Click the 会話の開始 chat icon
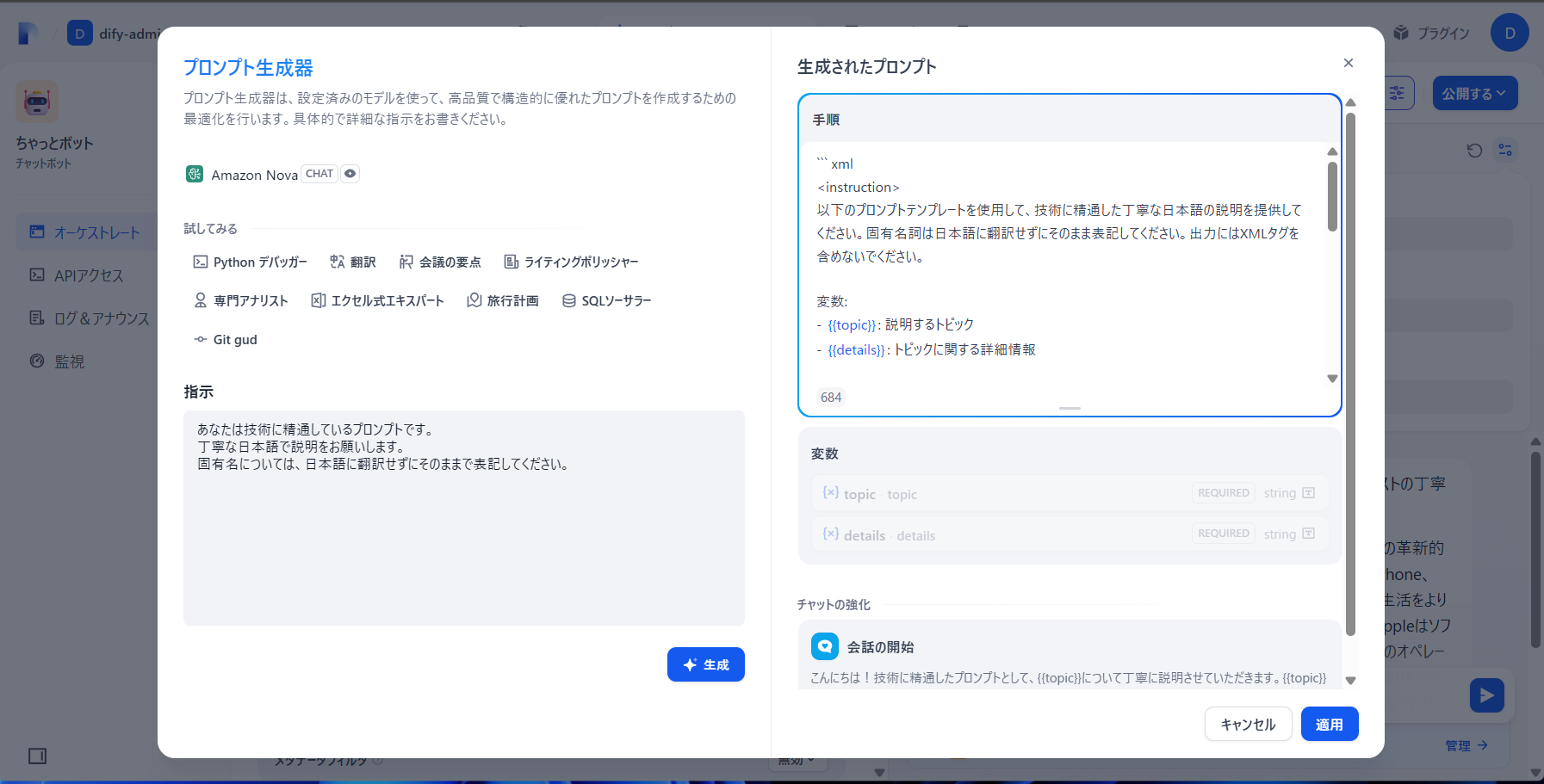The image size is (1544, 784). (x=825, y=646)
